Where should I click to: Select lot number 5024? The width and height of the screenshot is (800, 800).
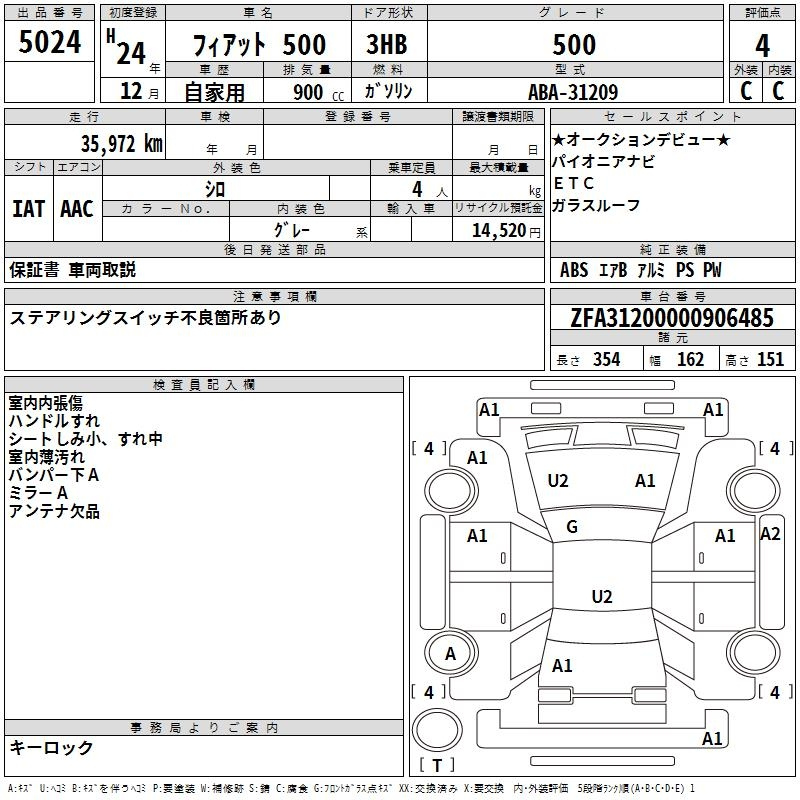coord(50,43)
